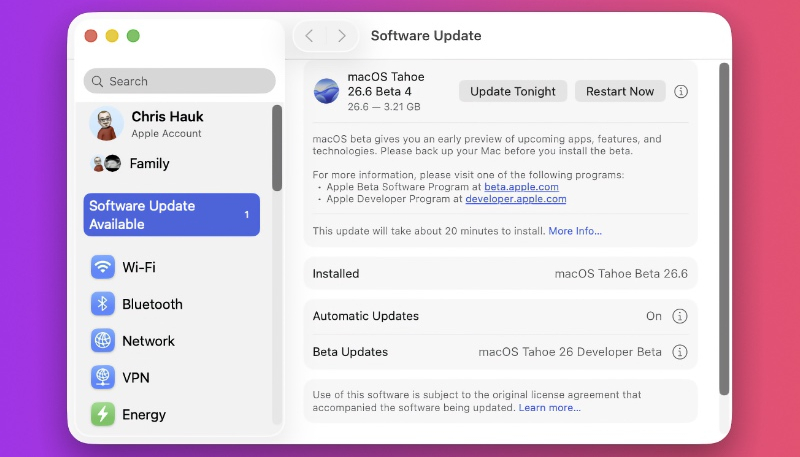Select Software Update Available sidebar item
This screenshot has width=800, height=457.
[172, 215]
